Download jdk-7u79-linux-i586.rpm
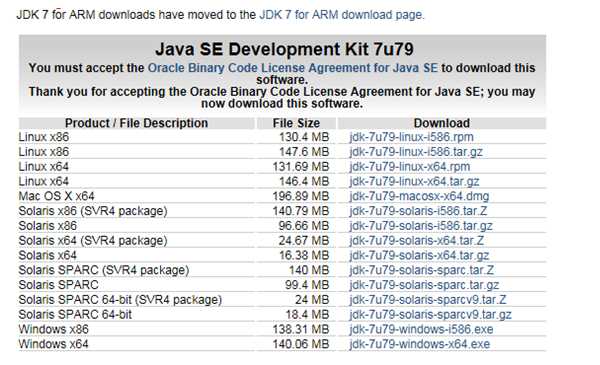This screenshot has width=600, height=365. 411,137
